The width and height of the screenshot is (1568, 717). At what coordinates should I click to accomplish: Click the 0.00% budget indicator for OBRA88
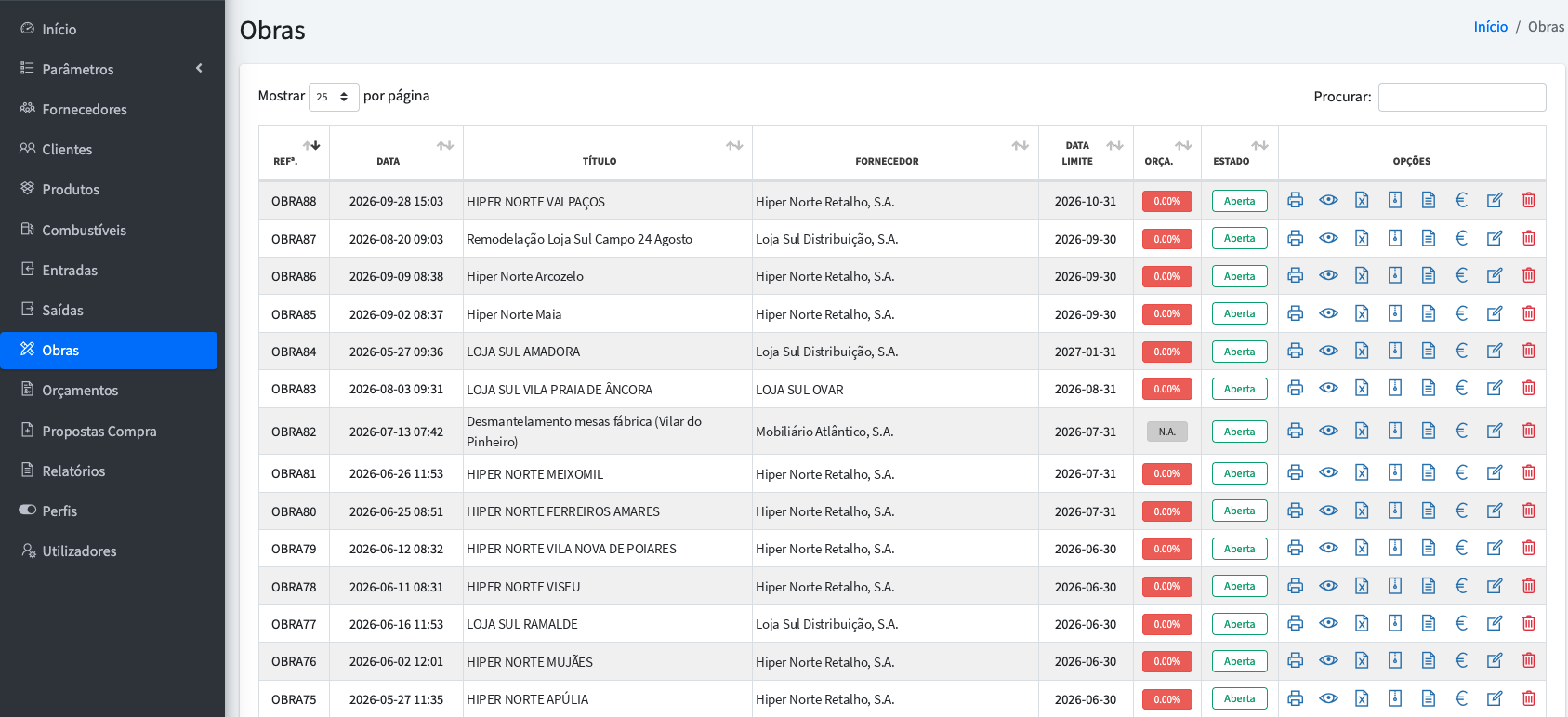1167,201
